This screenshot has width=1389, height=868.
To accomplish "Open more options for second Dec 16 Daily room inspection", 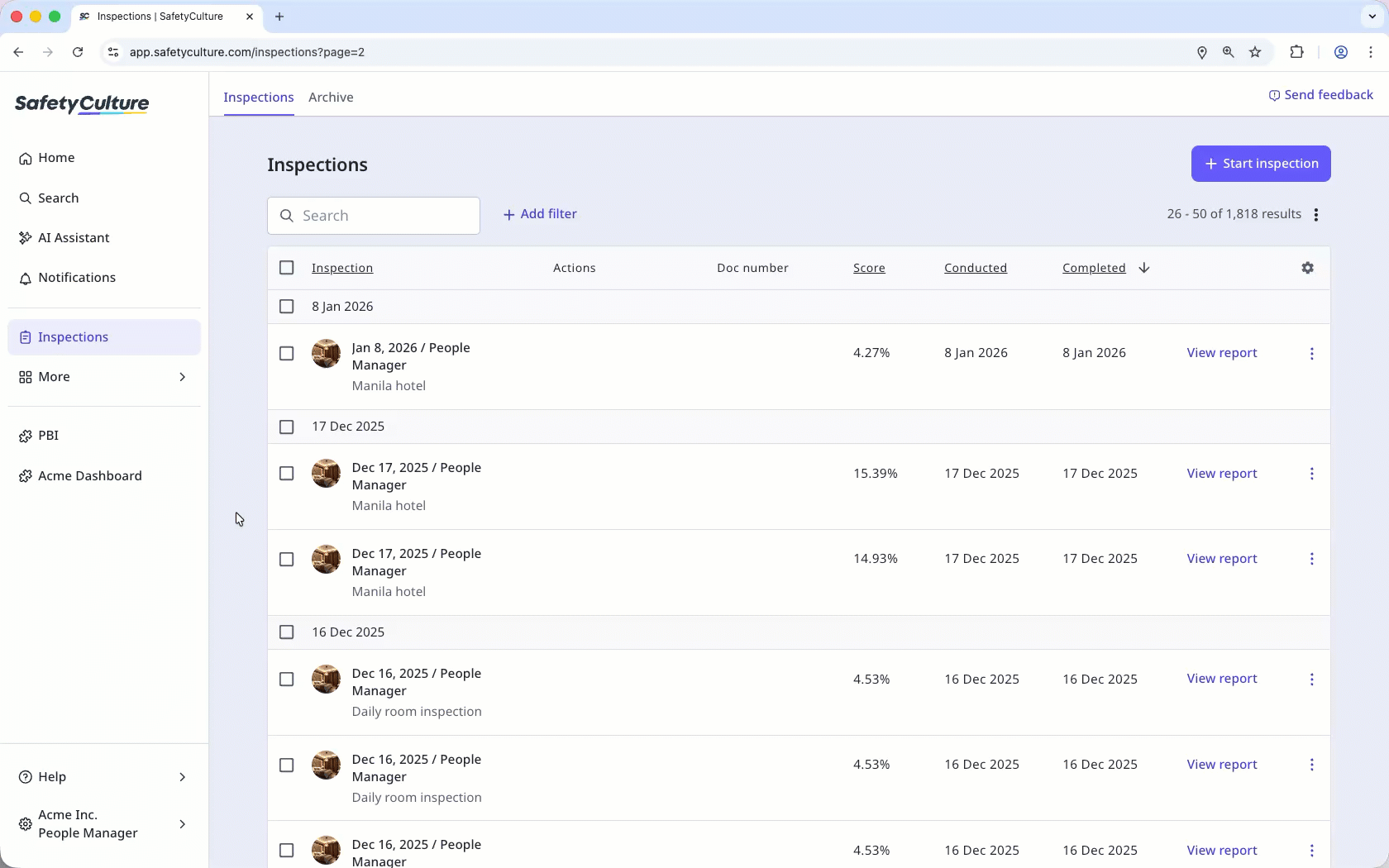I will [x=1312, y=765].
